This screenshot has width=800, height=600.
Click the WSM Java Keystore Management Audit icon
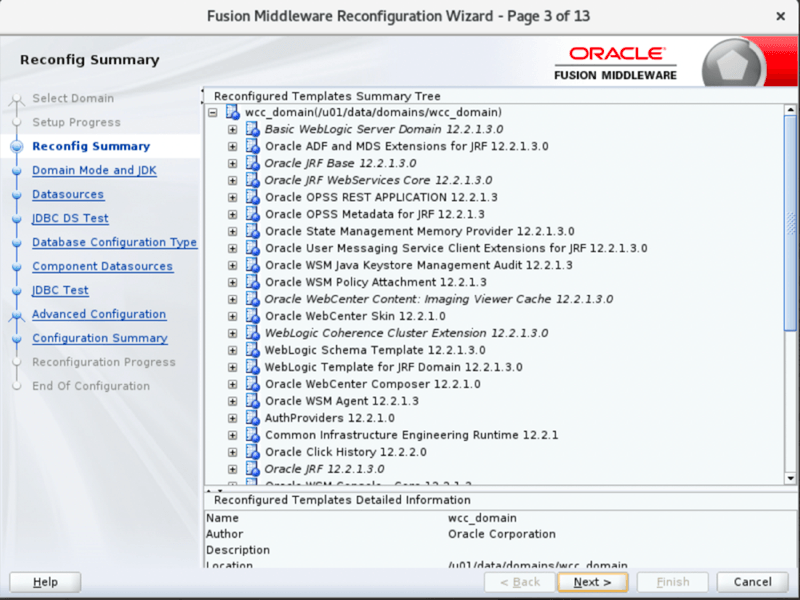253,265
